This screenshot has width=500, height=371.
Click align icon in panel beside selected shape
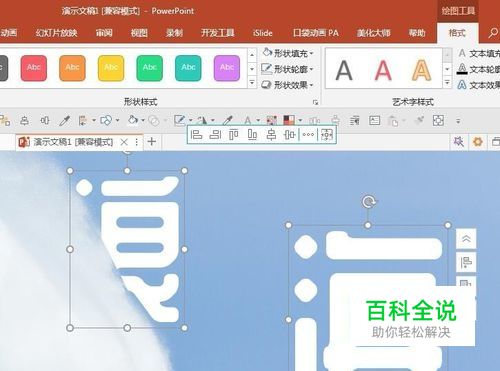466,262
